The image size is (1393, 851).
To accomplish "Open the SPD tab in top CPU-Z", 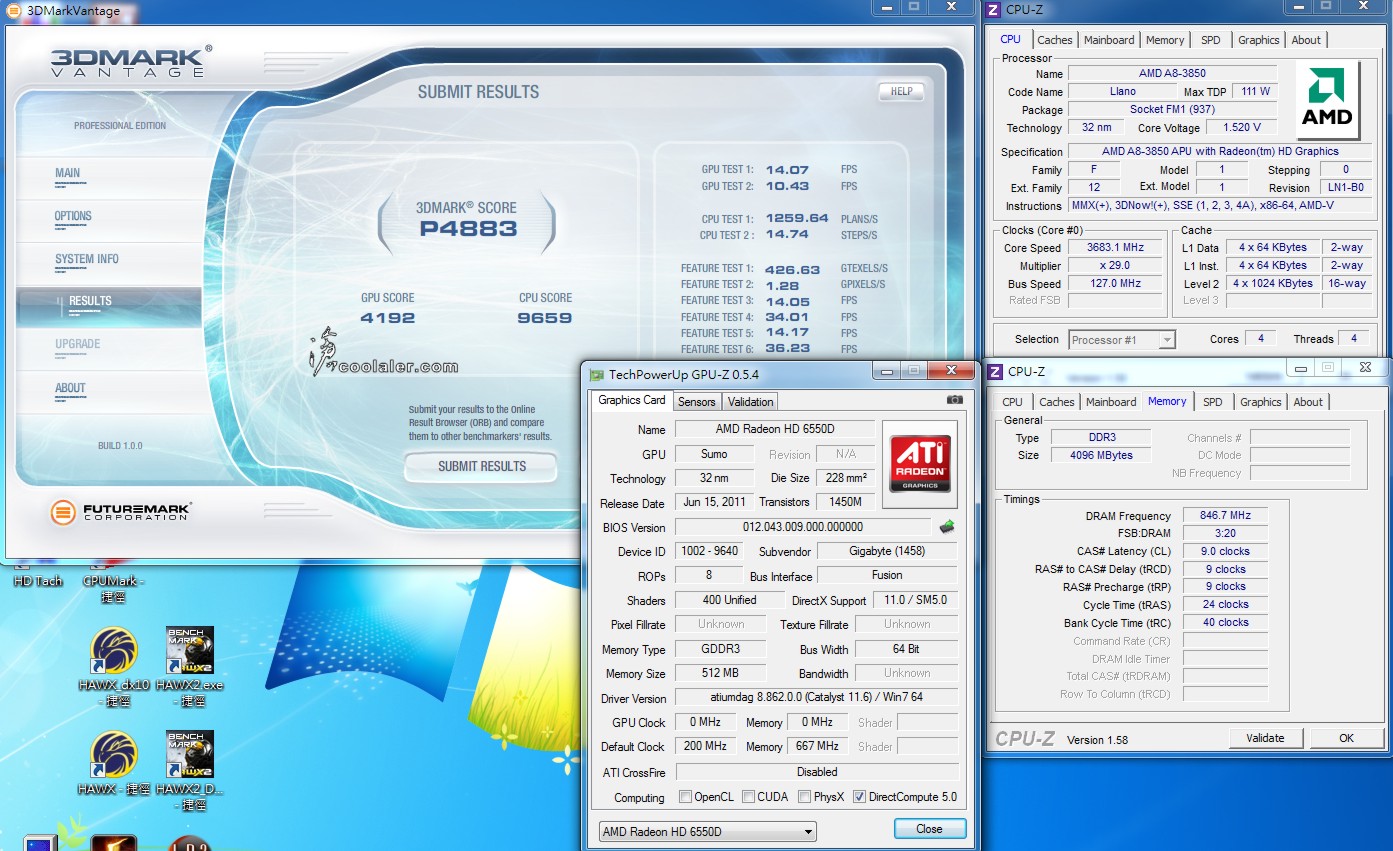I will point(1210,40).
